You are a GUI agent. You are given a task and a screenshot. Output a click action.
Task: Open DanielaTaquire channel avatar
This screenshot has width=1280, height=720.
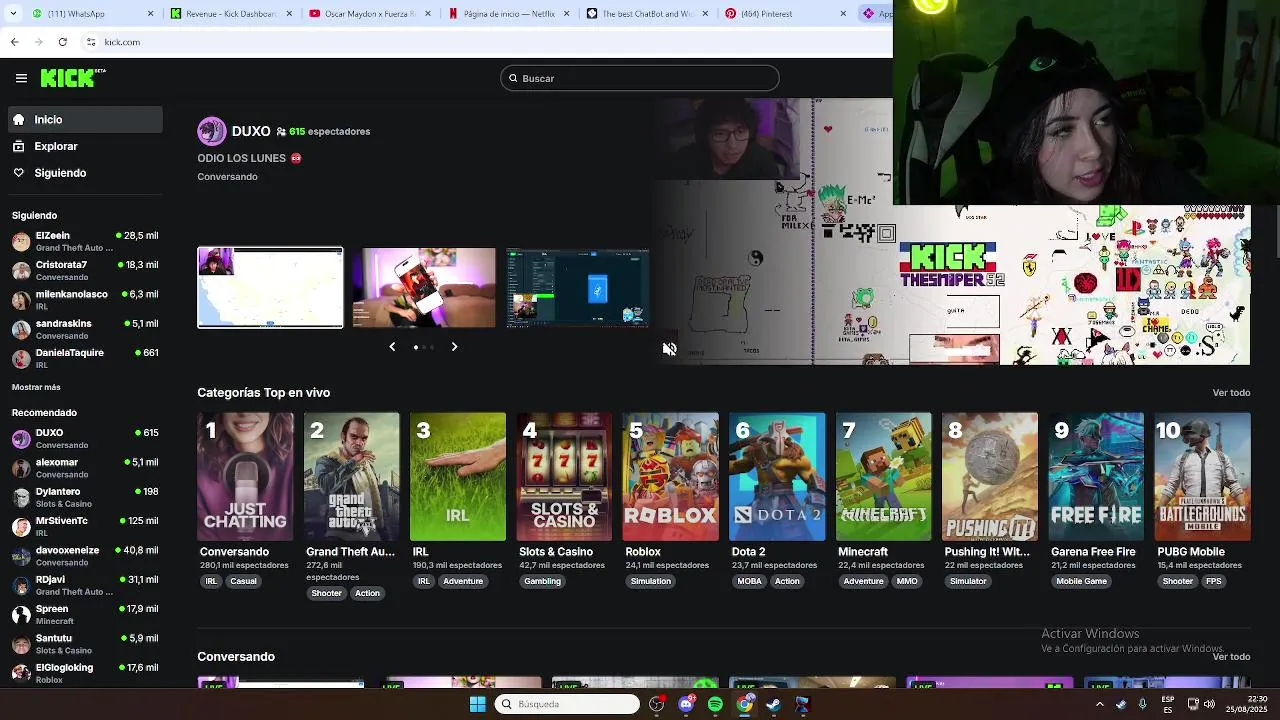click(20, 358)
